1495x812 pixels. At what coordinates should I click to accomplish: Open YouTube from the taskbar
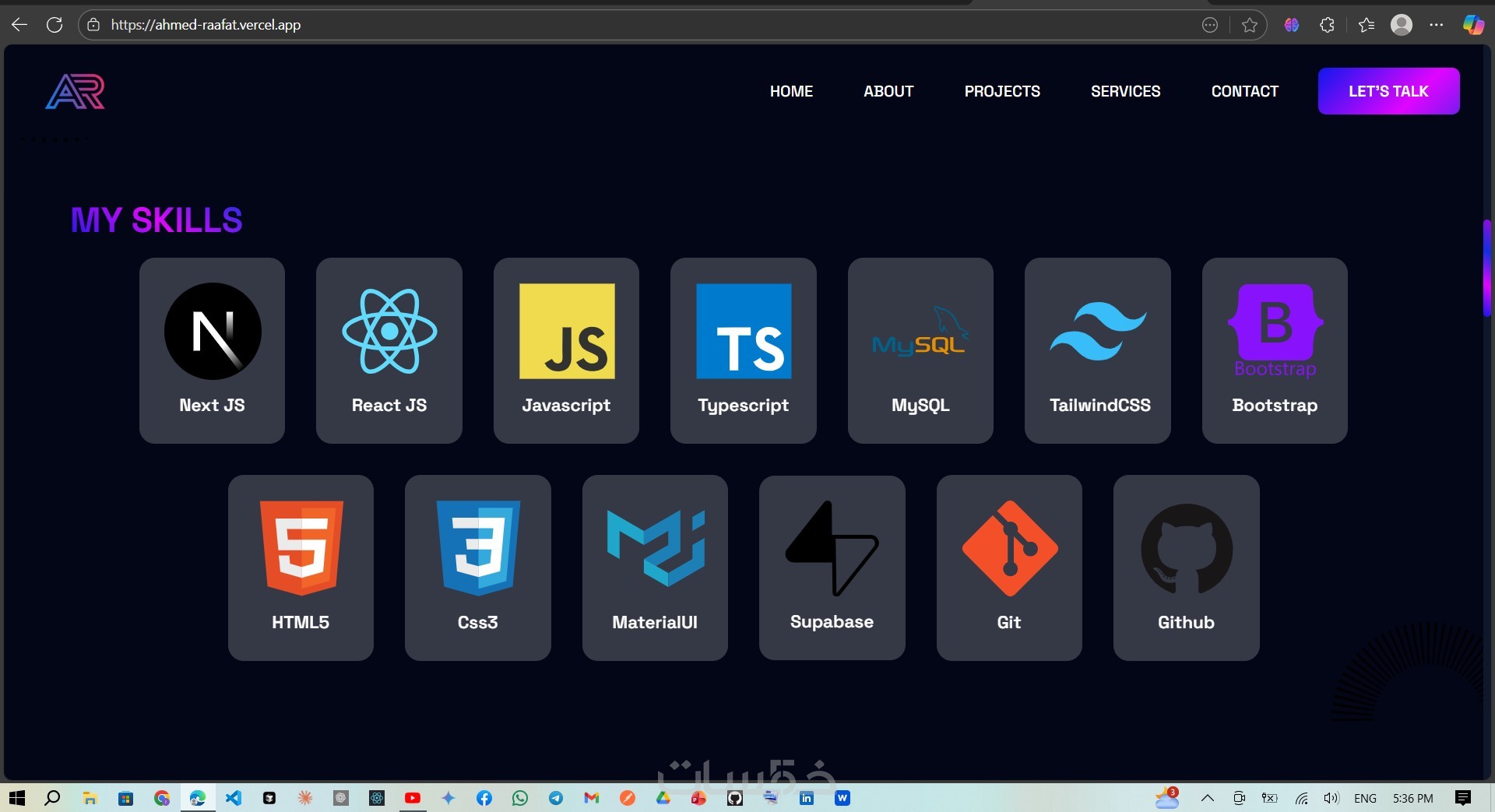[413, 798]
